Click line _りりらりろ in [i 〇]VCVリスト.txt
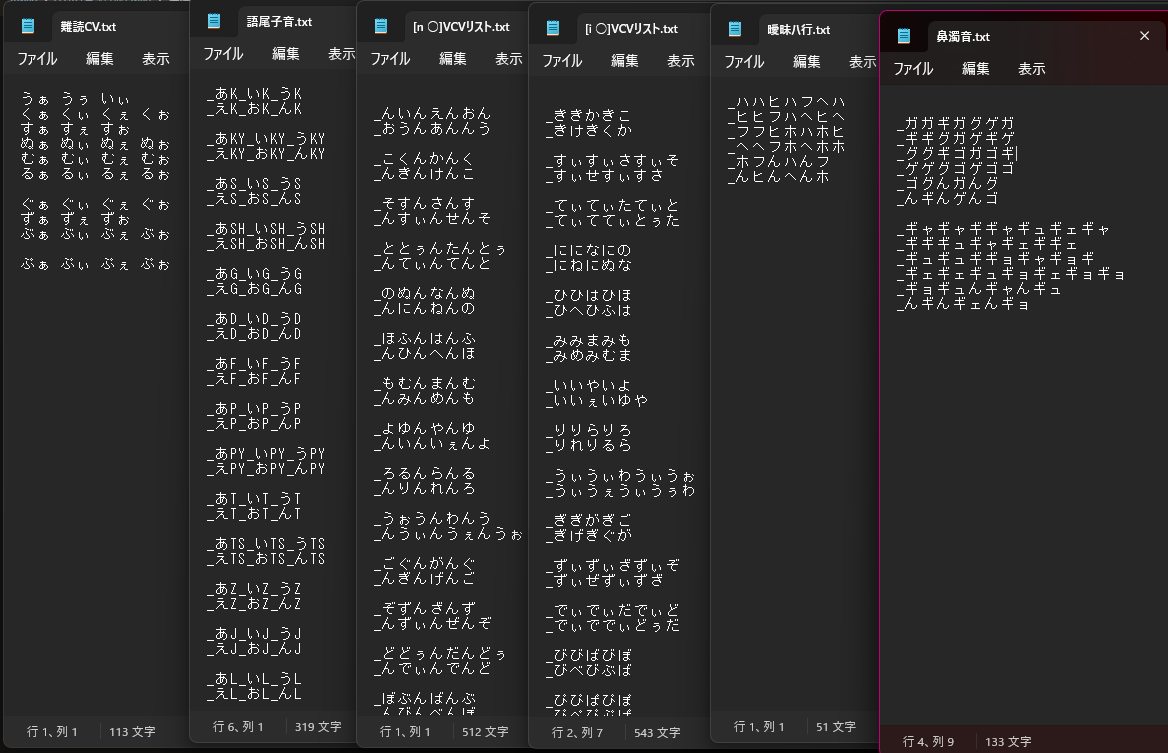Viewport: 1168px width, 753px height. click(x=588, y=430)
